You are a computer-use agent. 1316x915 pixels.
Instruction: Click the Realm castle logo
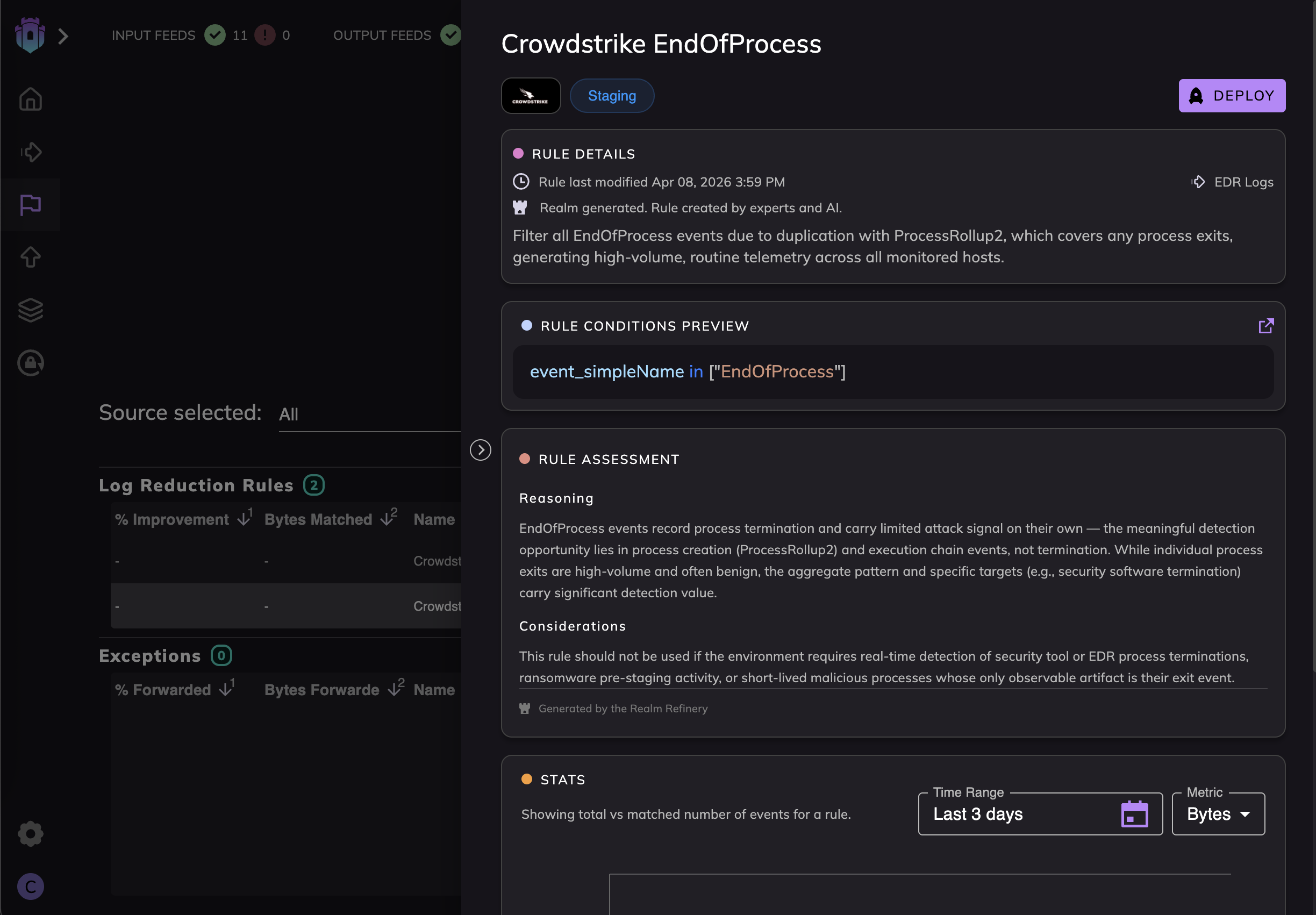30,35
